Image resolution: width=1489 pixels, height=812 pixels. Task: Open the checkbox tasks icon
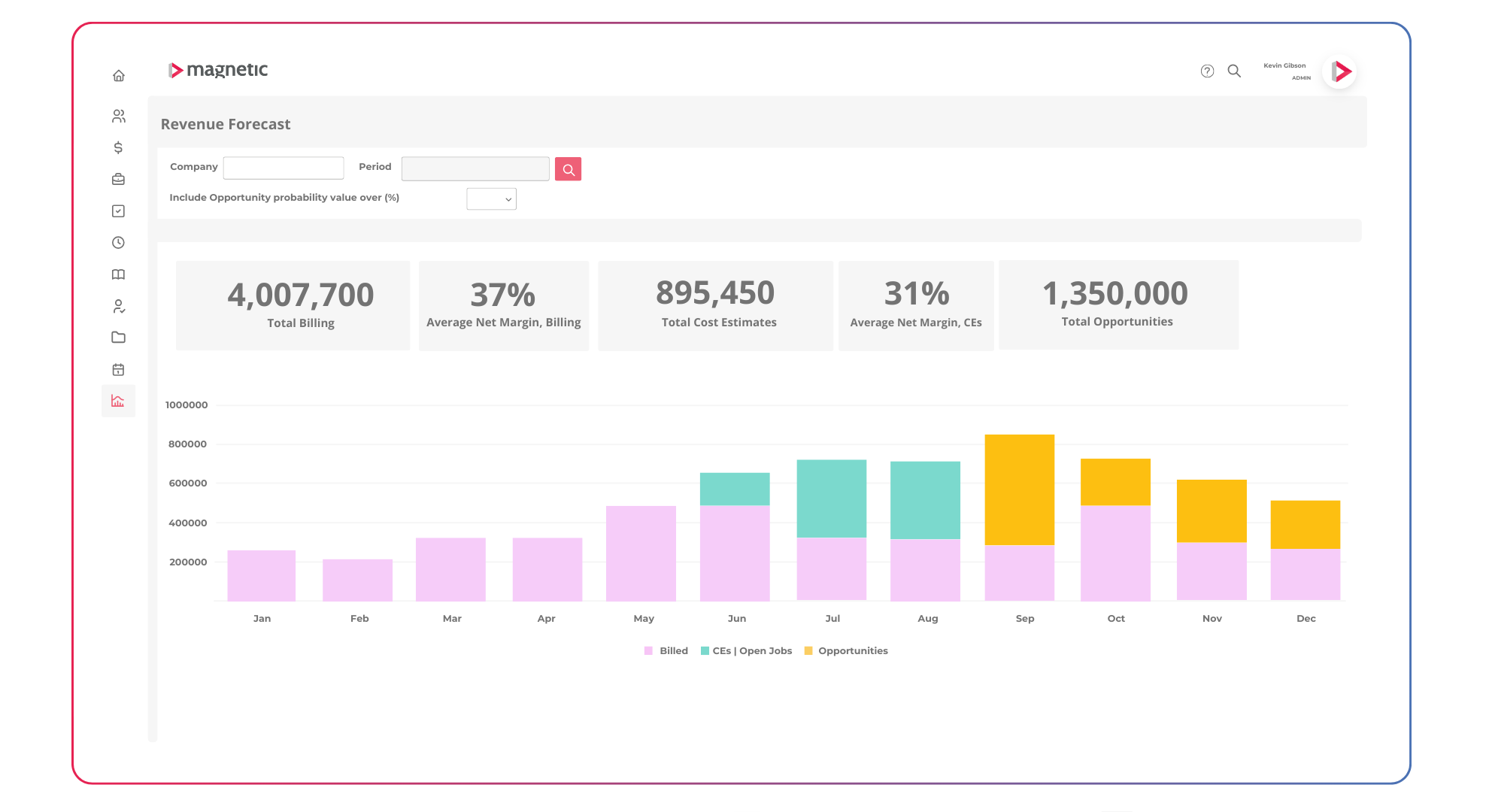(x=118, y=211)
